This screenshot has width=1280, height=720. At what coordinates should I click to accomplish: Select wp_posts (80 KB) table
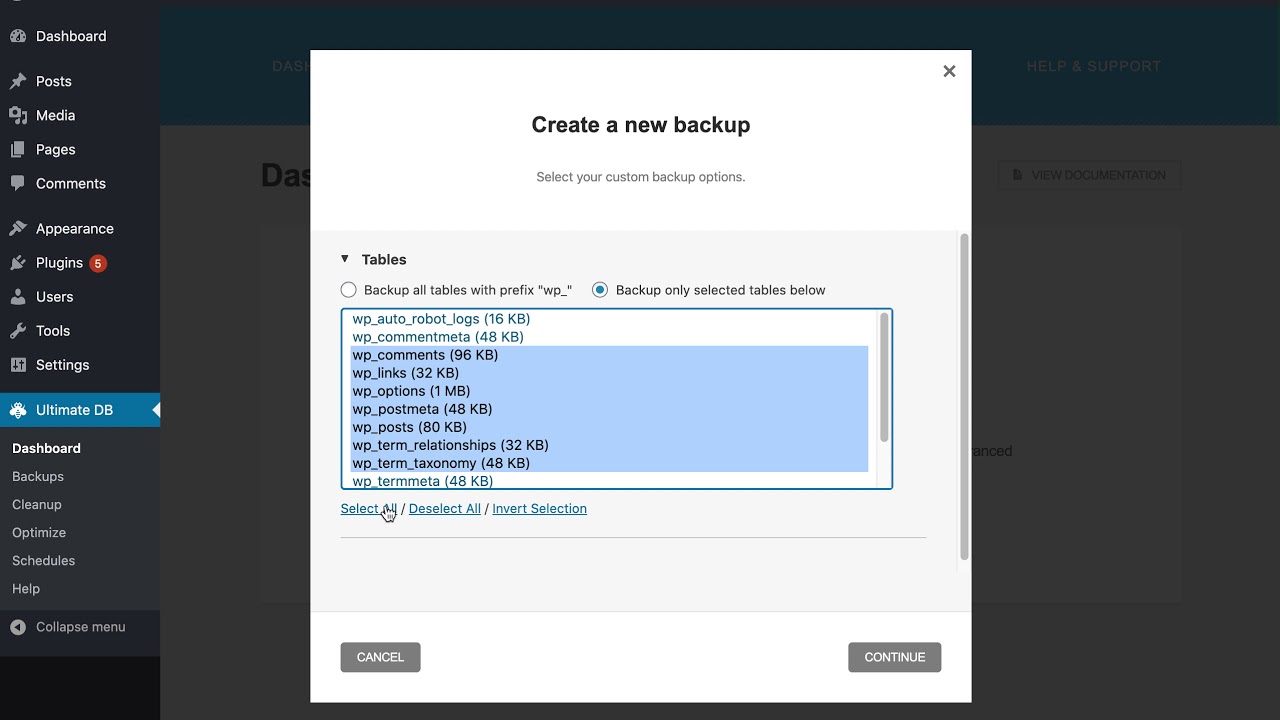(609, 427)
